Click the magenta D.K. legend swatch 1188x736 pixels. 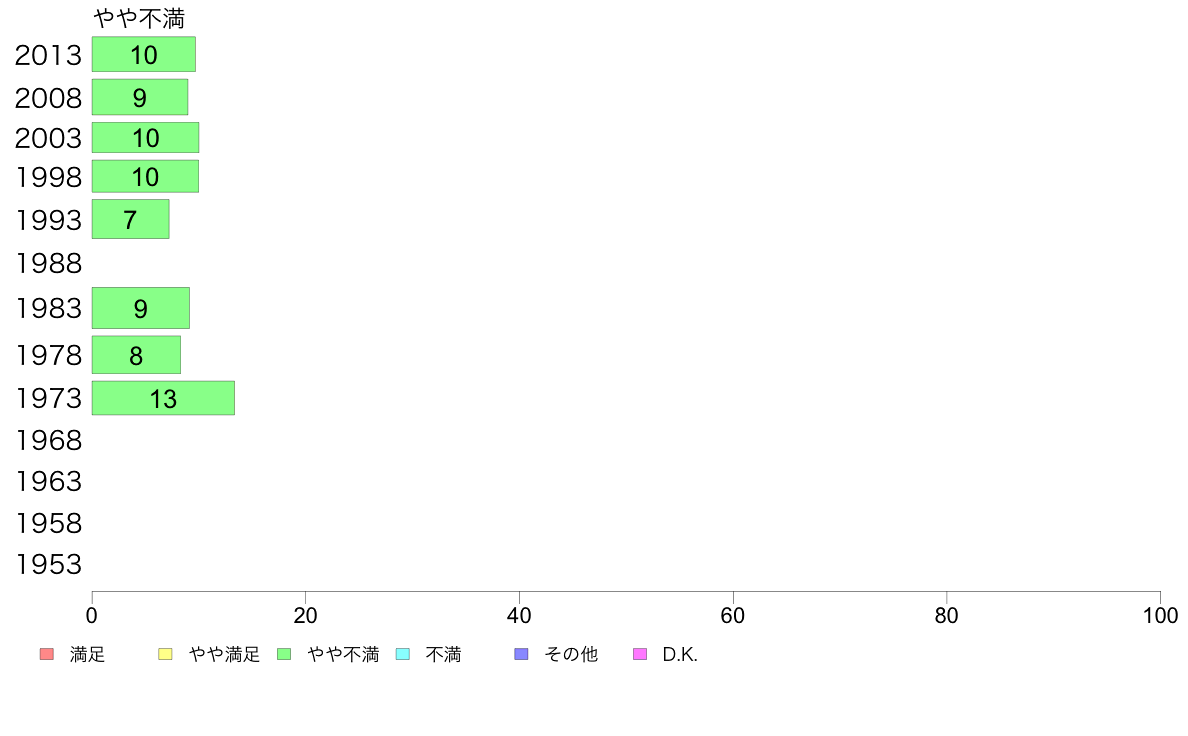click(x=640, y=654)
